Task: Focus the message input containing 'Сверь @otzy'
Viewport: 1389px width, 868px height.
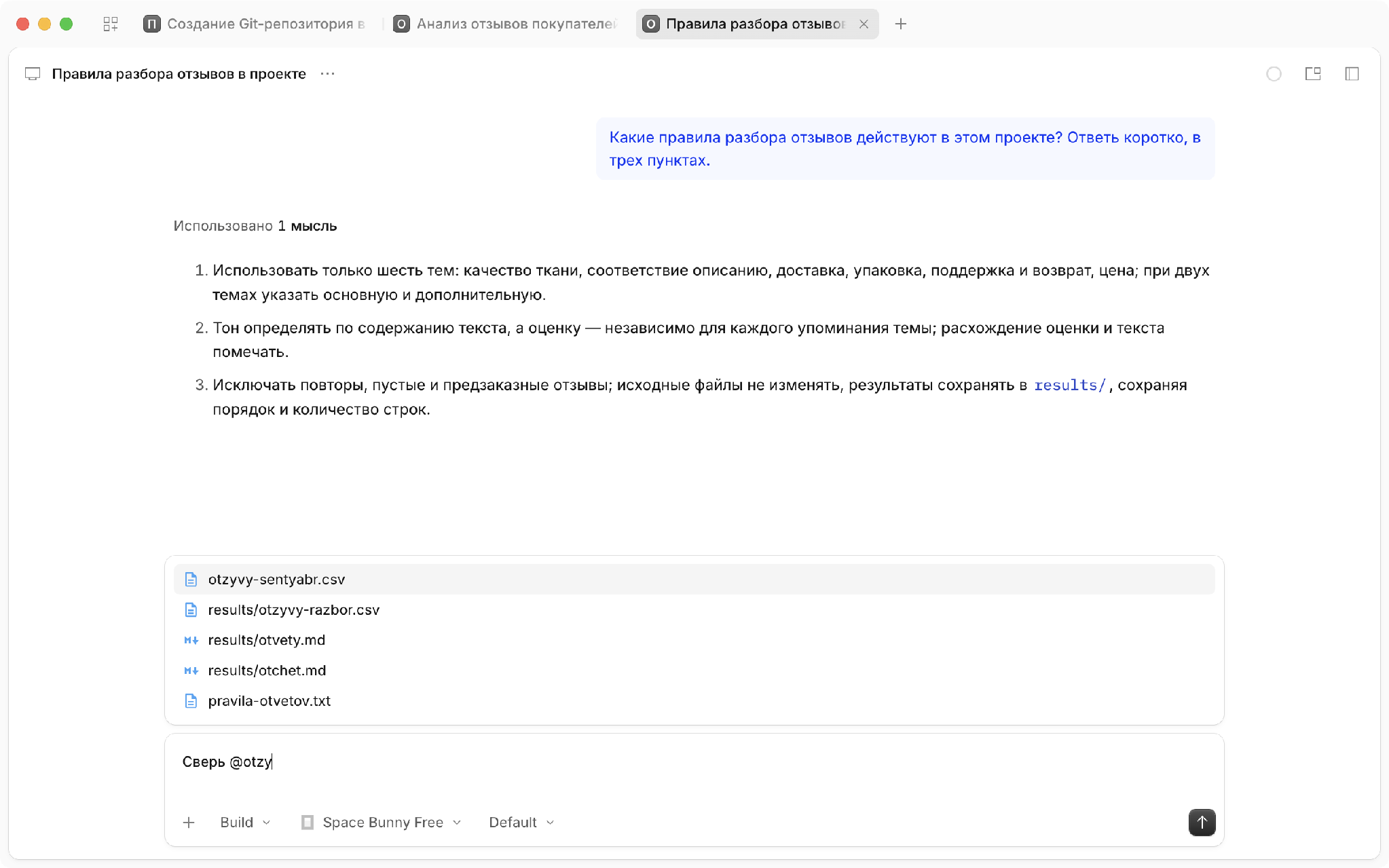Action: (694, 763)
